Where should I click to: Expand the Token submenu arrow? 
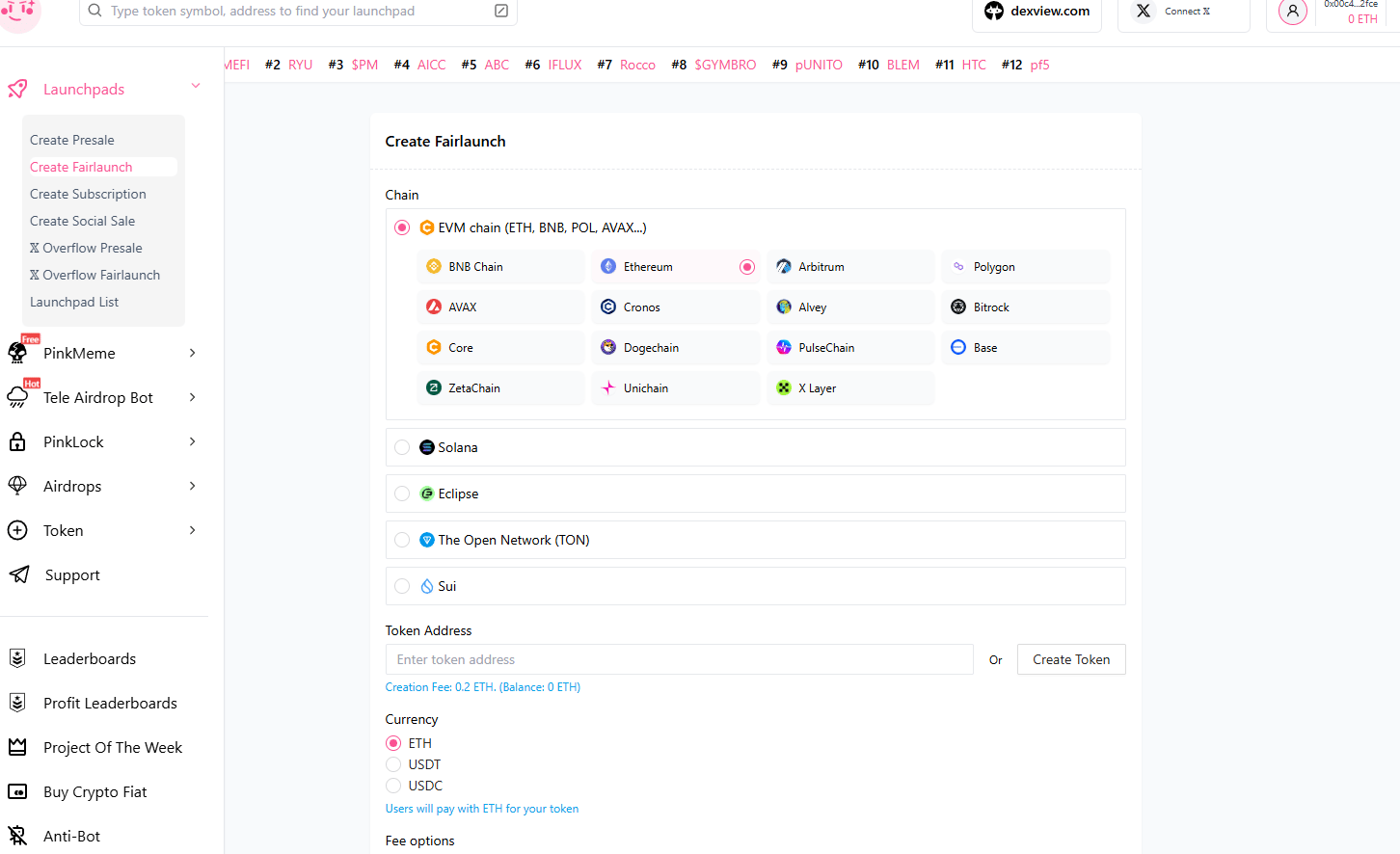click(x=193, y=530)
